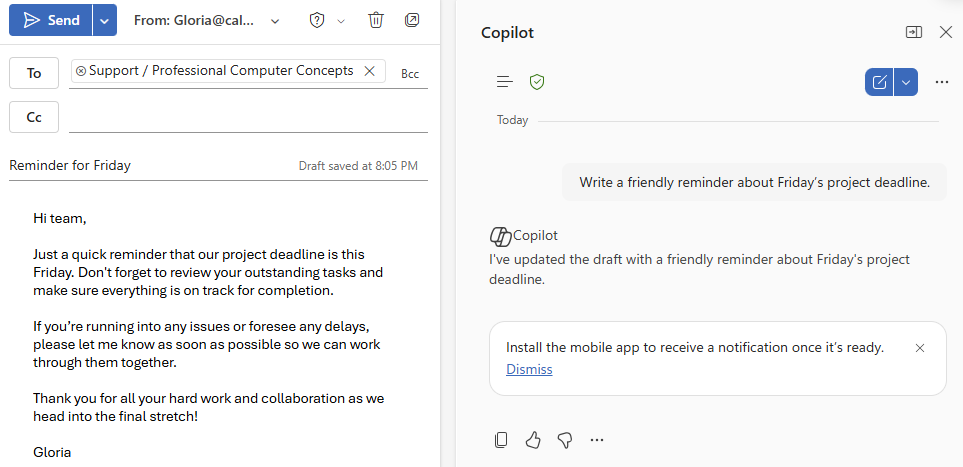Viewport: 963px width, 467px height.
Task: Click the Copilot logo beside the response
Action: pyautogui.click(x=501, y=236)
